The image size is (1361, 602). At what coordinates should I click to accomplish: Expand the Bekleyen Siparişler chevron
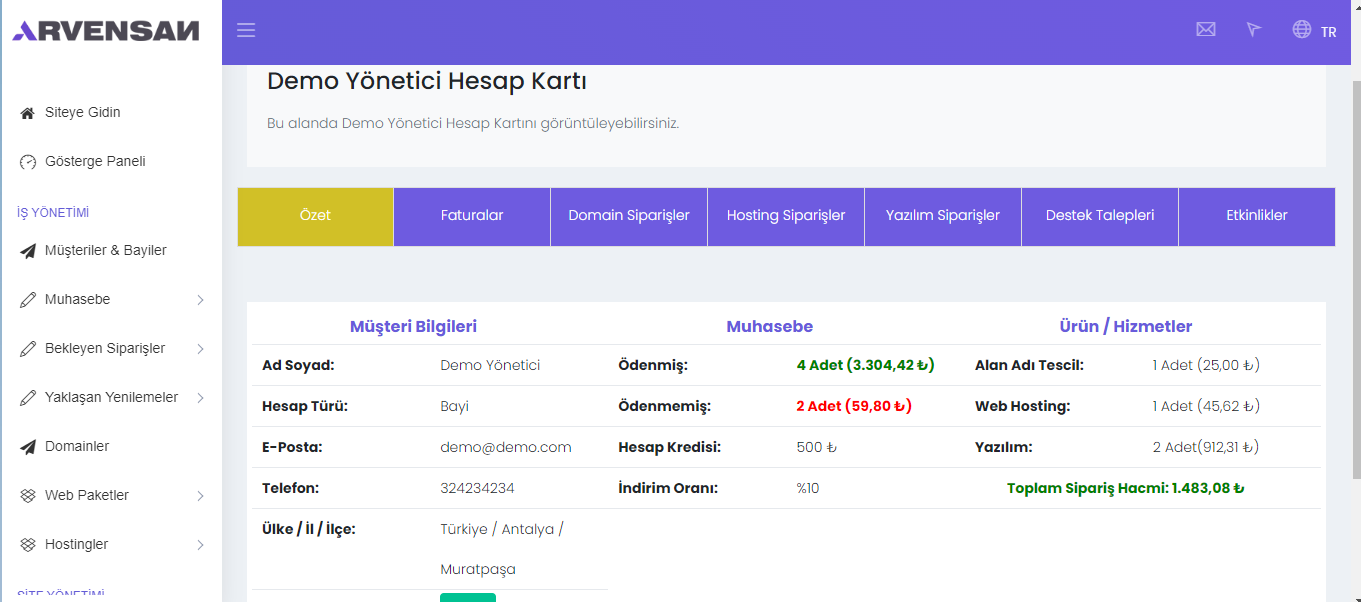click(200, 349)
